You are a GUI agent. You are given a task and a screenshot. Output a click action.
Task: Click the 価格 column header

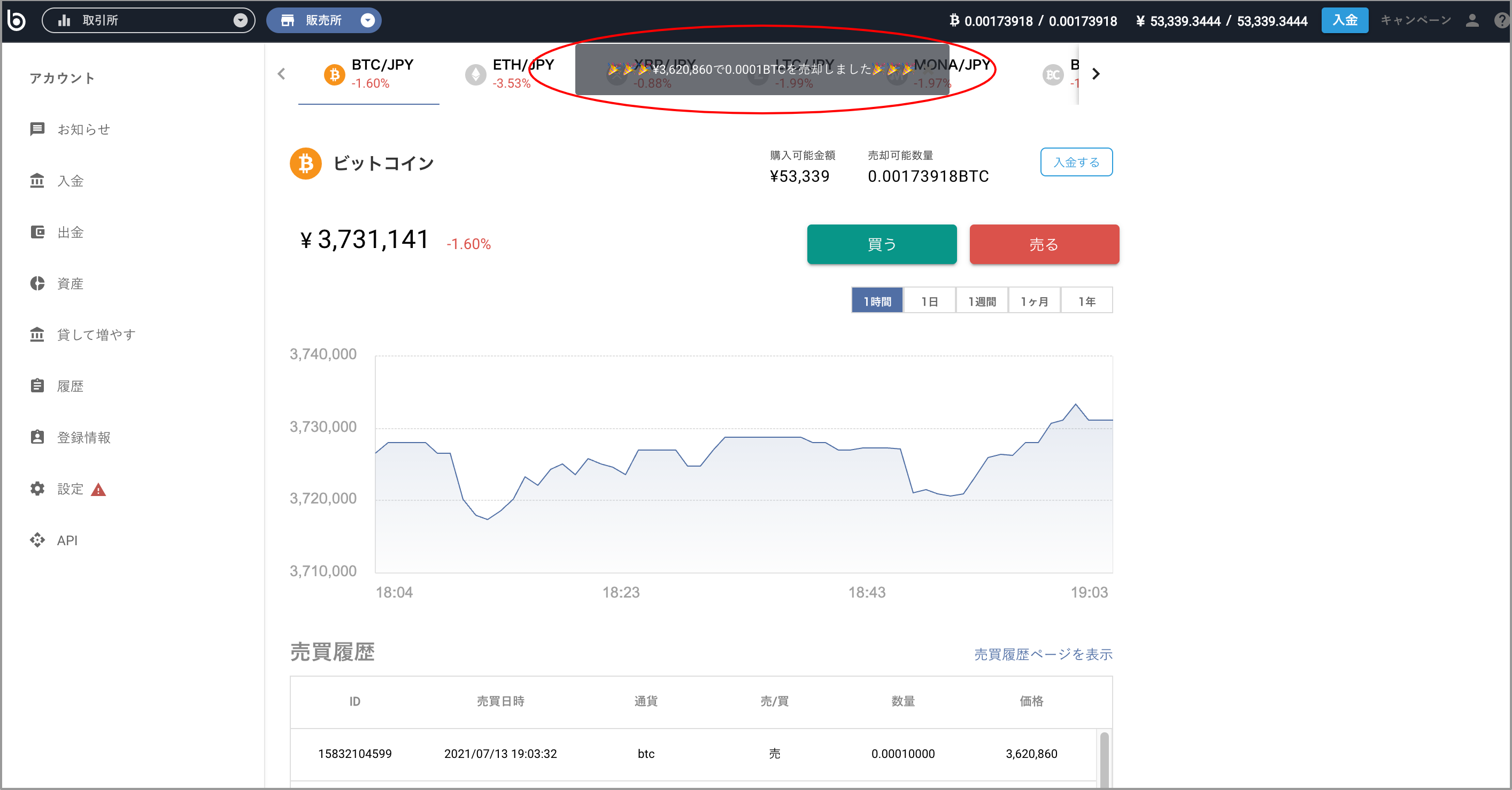[1031, 701]
